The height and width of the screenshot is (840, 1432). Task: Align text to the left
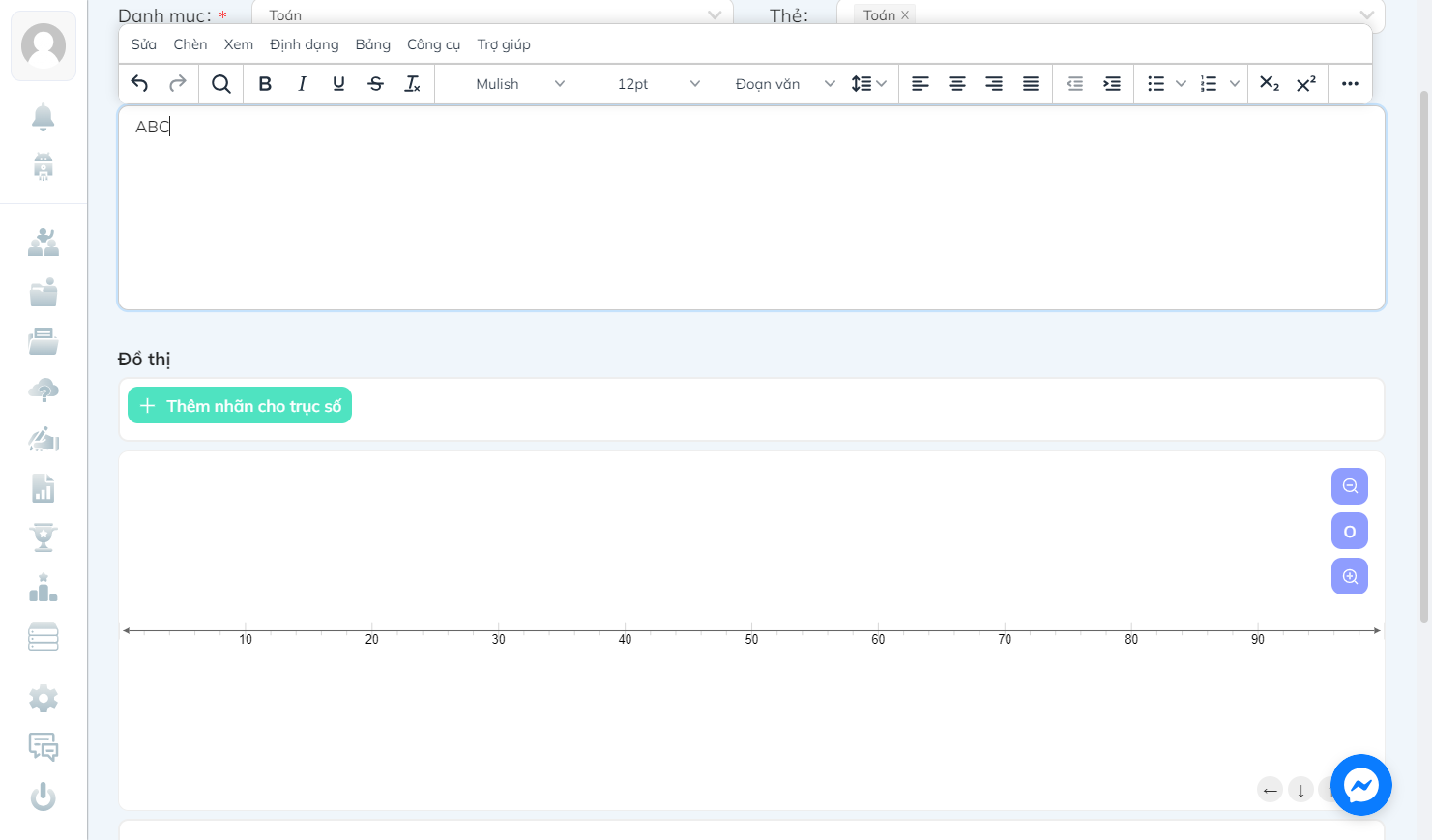pos(921,84)
